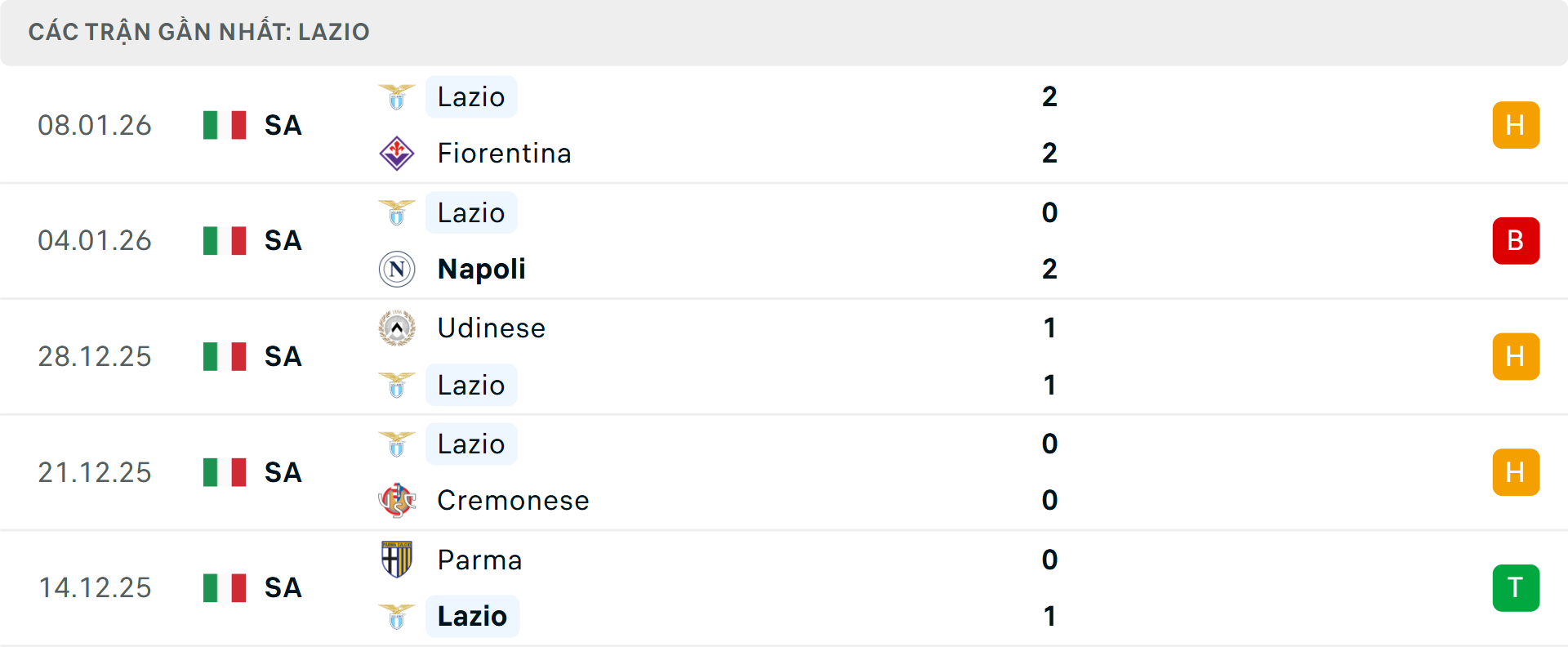Open the Lazio team name link
1568x647 pixels.
click(x=471, y=96)
